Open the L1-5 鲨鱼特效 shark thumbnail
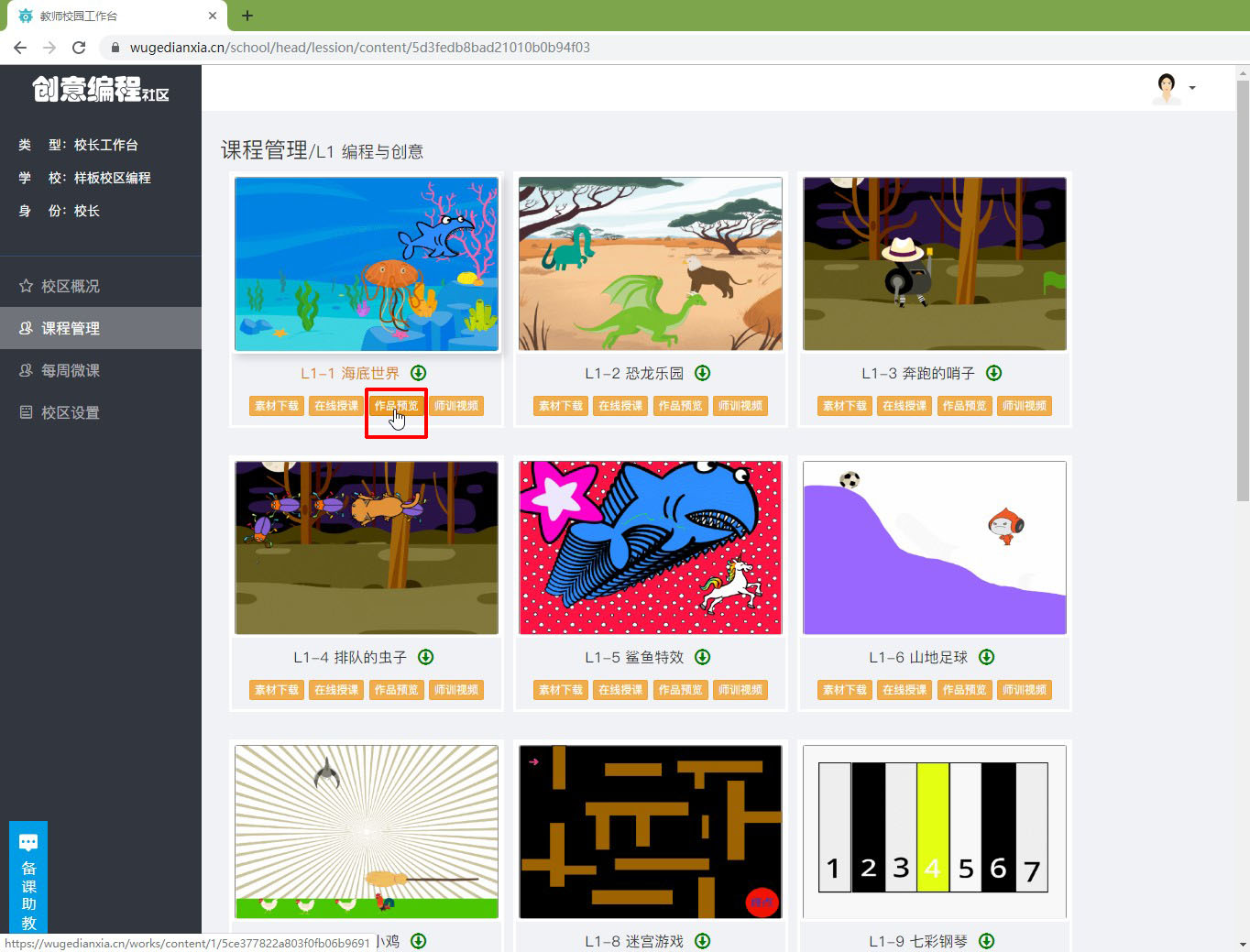Screen dimensions: 1250x952 pyautogui.click(x=651, y=548)
